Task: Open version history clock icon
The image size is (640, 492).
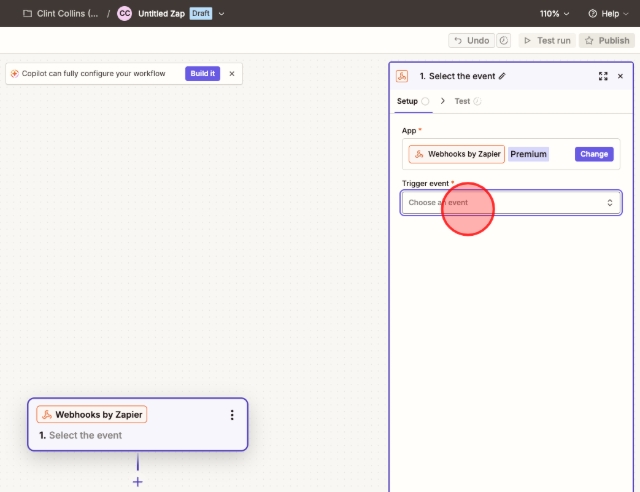Action: 504,40
